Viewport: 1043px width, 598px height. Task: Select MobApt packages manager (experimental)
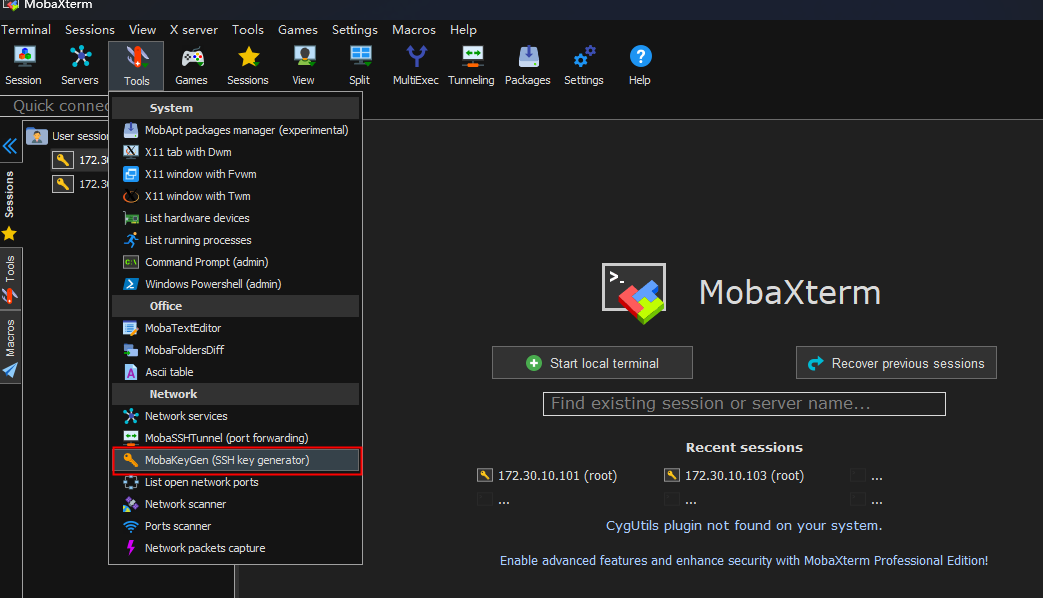click(235, 130)
